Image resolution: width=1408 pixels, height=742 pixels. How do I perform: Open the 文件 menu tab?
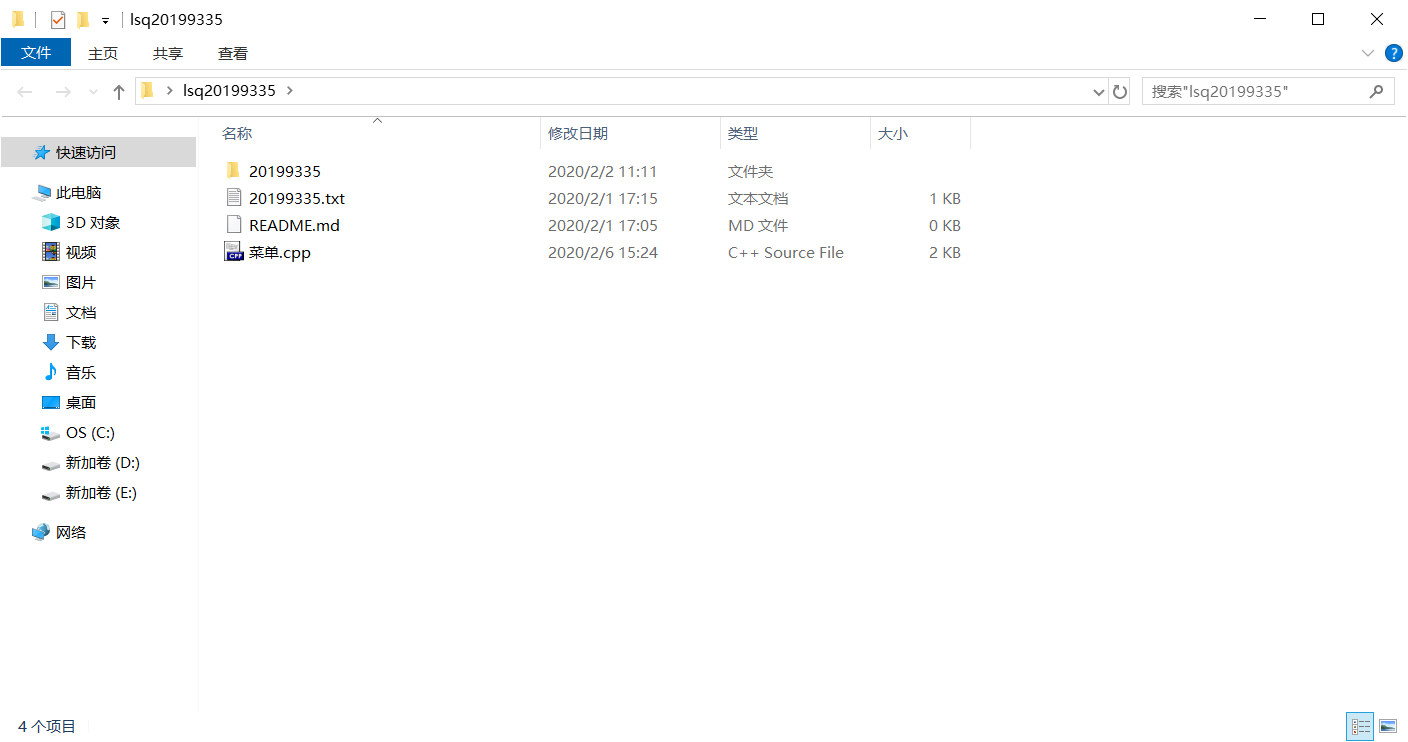pos(36,53)
